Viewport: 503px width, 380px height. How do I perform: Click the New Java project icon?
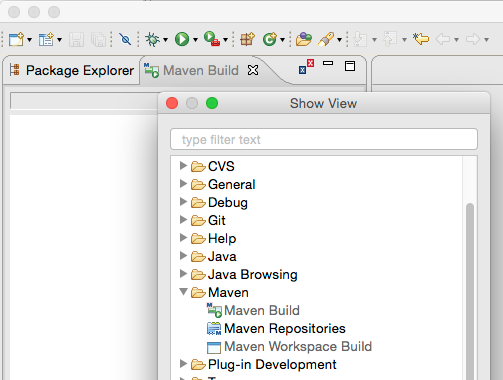tap(46, 39)
